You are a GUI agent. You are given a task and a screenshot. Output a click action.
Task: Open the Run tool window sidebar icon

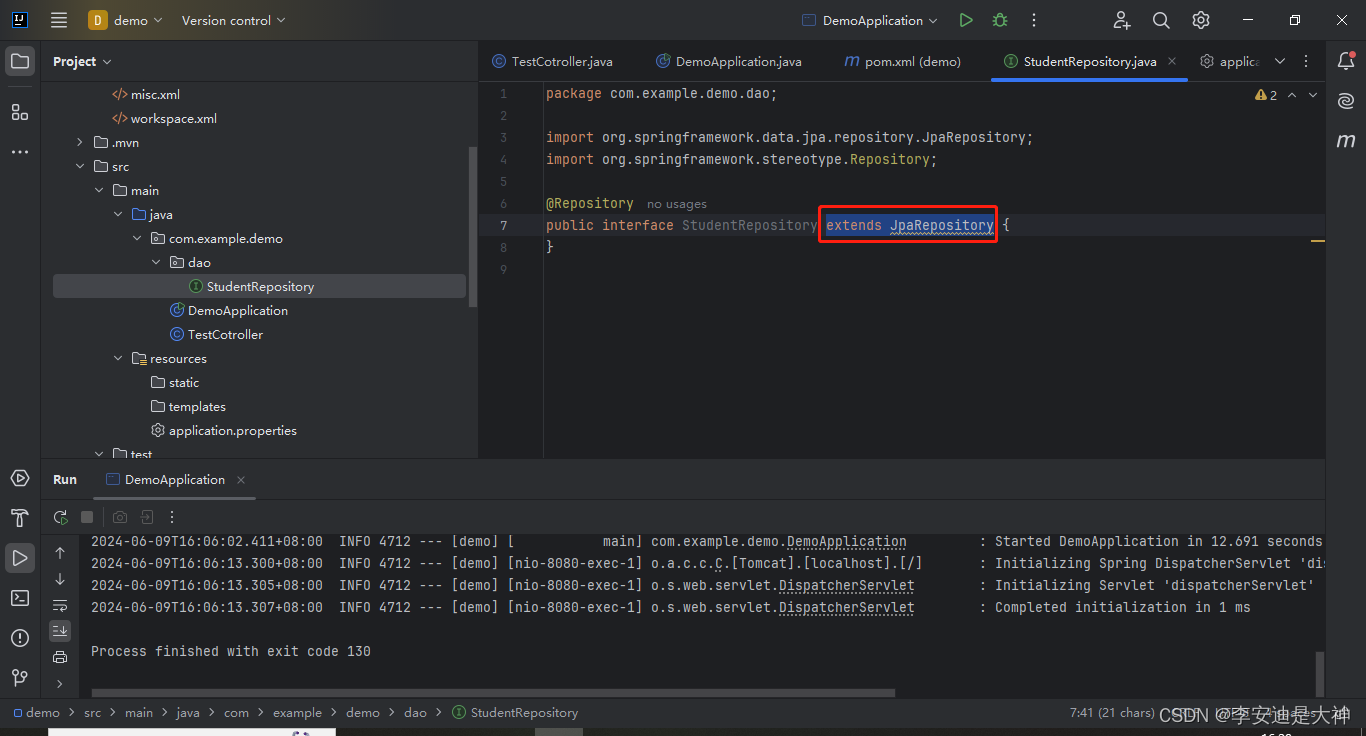[20, 558]
